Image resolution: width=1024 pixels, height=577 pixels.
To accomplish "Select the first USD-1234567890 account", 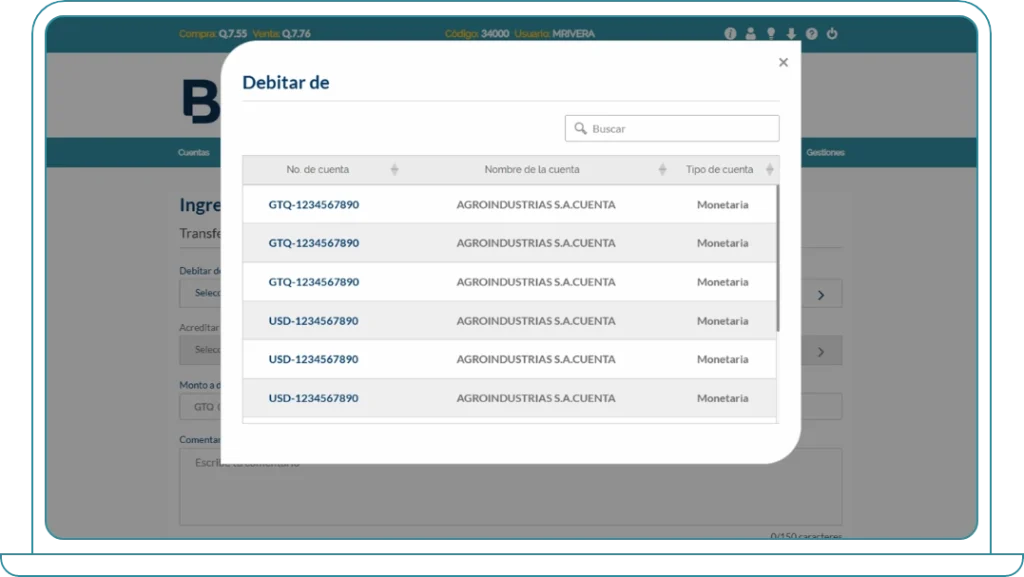I will coord(313,321).
